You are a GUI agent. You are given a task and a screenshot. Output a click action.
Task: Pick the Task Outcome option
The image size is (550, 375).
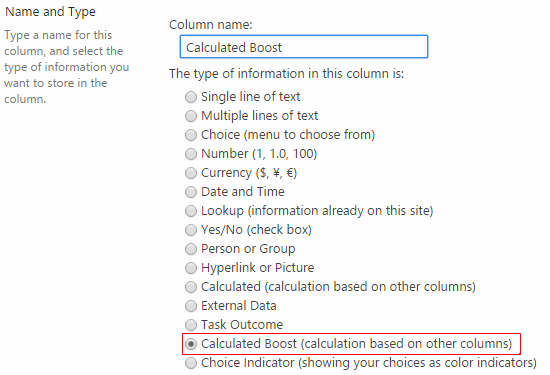coord(191,325)
